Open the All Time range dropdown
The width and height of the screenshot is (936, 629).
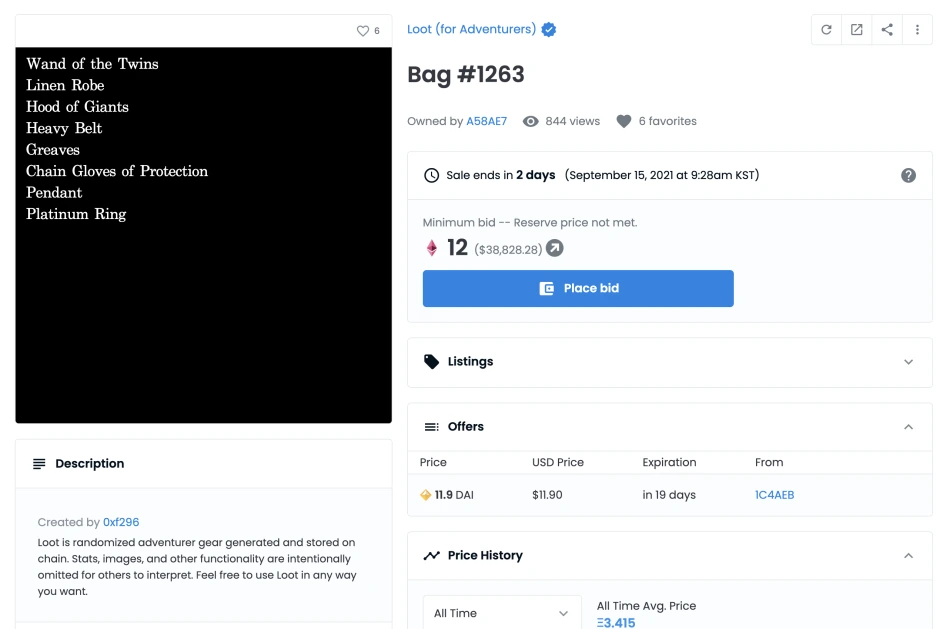(x=502, y=613)
